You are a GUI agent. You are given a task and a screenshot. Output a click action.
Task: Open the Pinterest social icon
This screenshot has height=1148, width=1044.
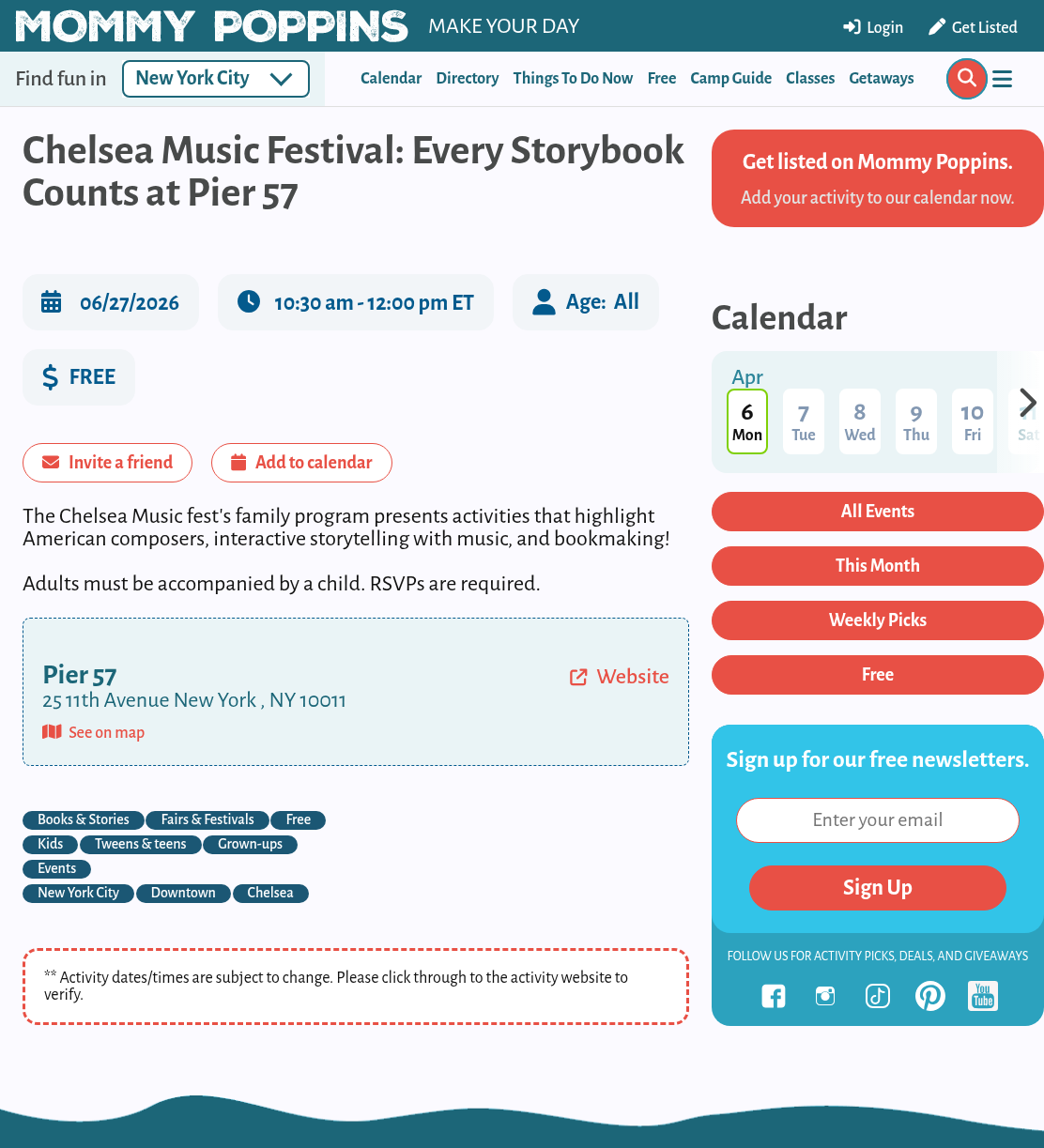(x=930, y=996)
